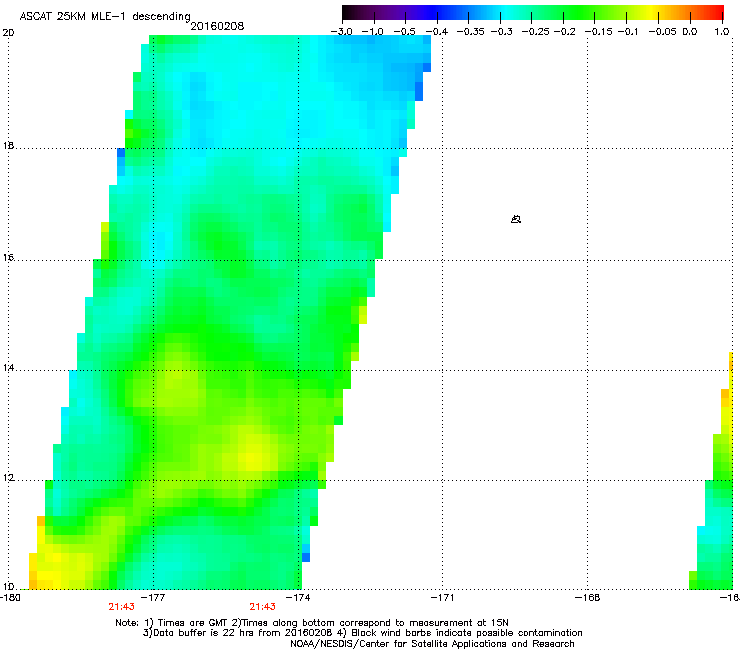
Task: Click the red 21:43 time below -174
Action: (x=262, y=607)
